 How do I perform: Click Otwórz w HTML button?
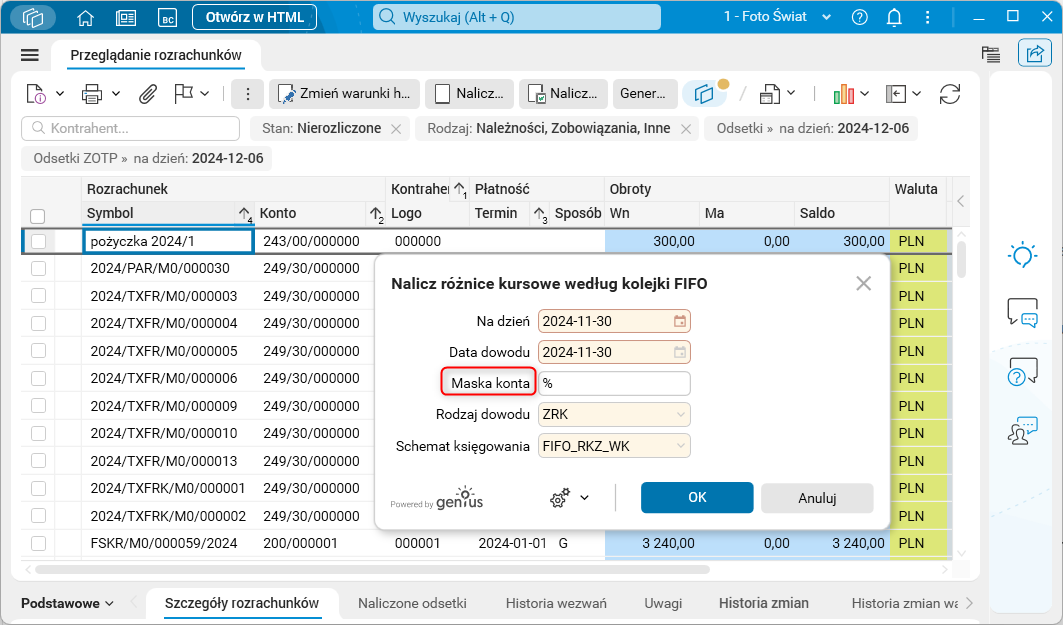(254, 18)
